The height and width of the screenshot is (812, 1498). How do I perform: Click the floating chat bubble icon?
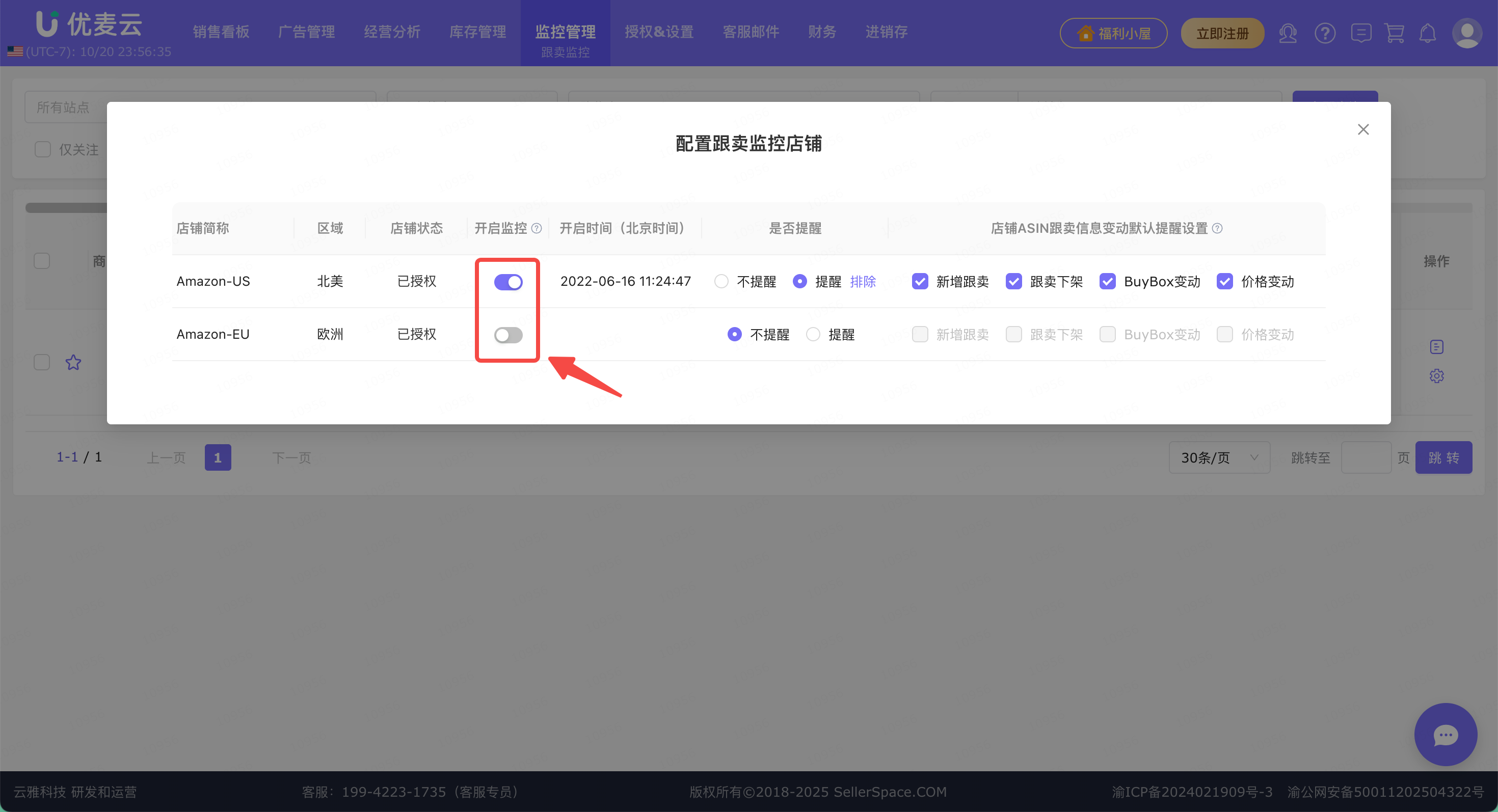(x=1445, y=735)
